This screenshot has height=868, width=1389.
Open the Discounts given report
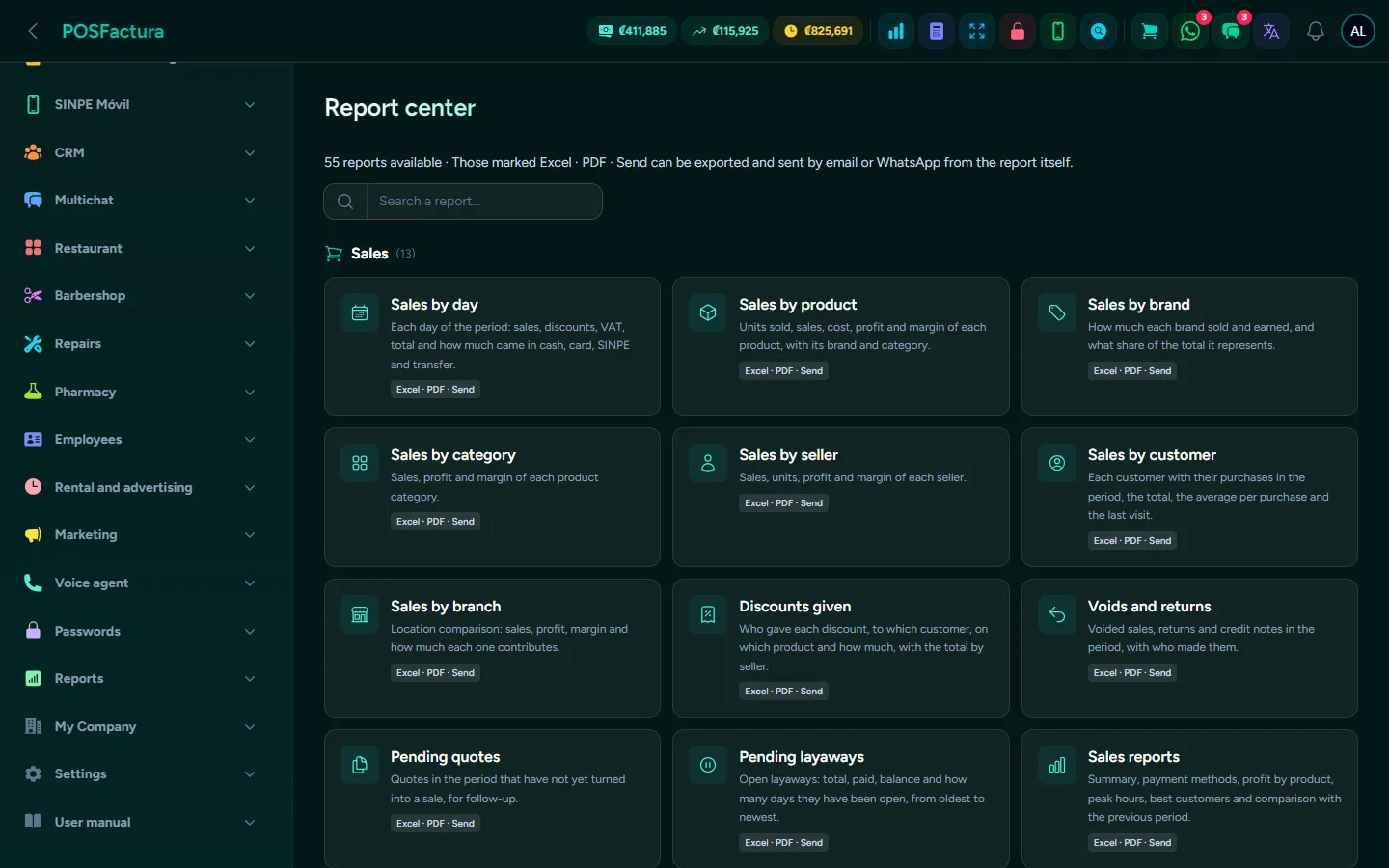click(841, 648)
